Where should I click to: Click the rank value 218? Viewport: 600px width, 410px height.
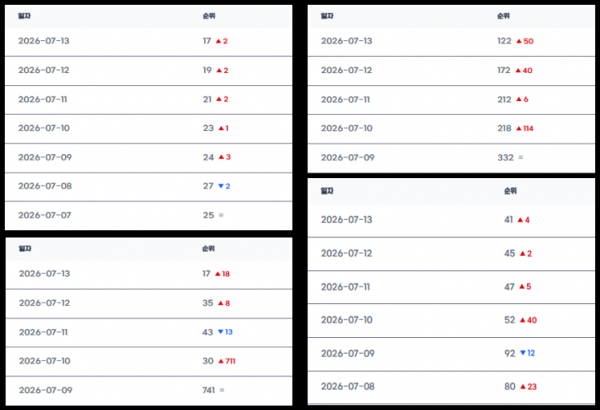(504, 128)
